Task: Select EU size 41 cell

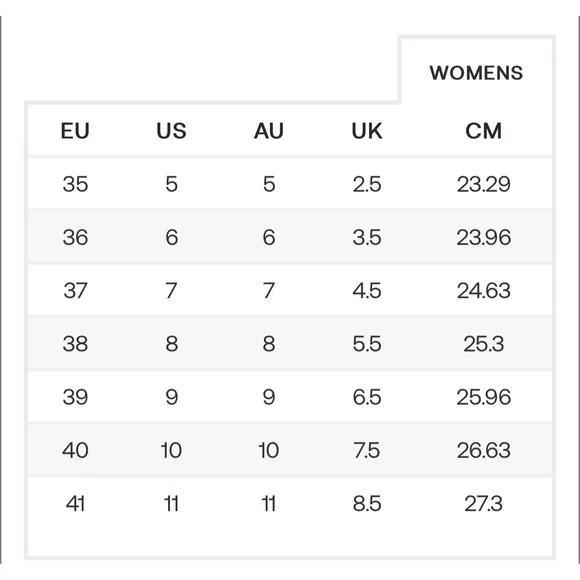Action: [x=75, y=503]
